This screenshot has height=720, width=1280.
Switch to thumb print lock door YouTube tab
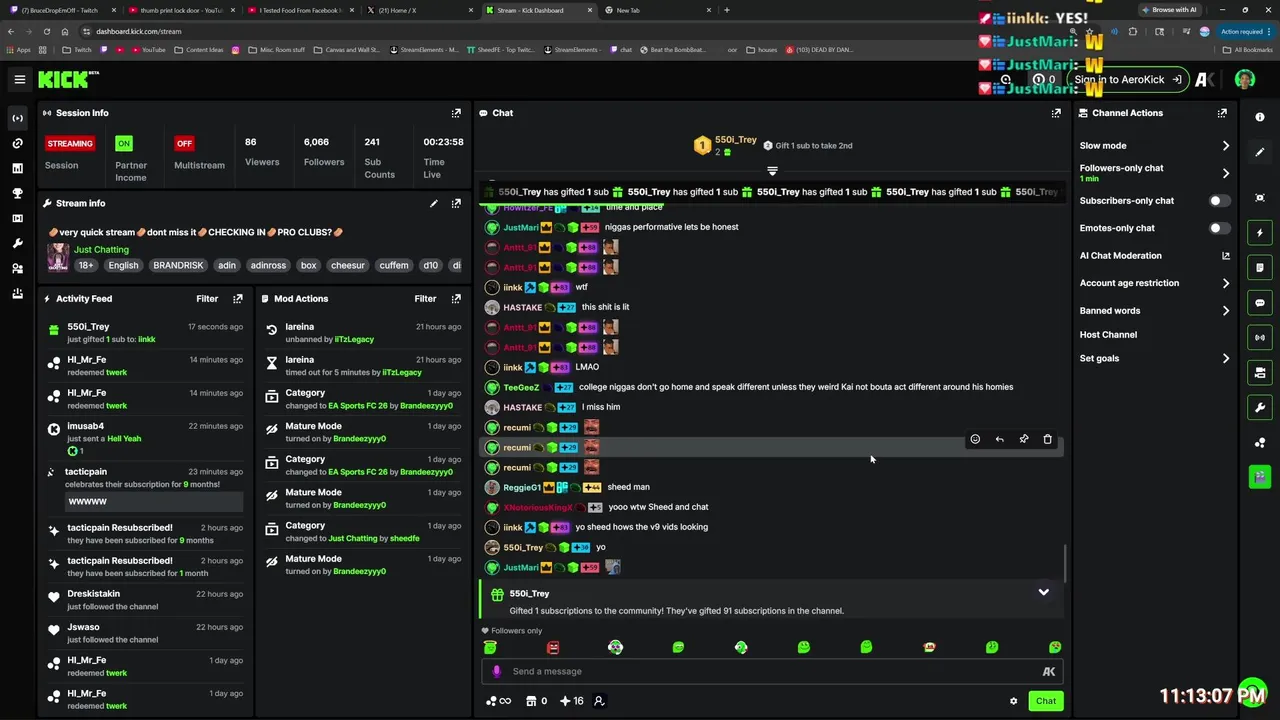[x=180, y=10]
